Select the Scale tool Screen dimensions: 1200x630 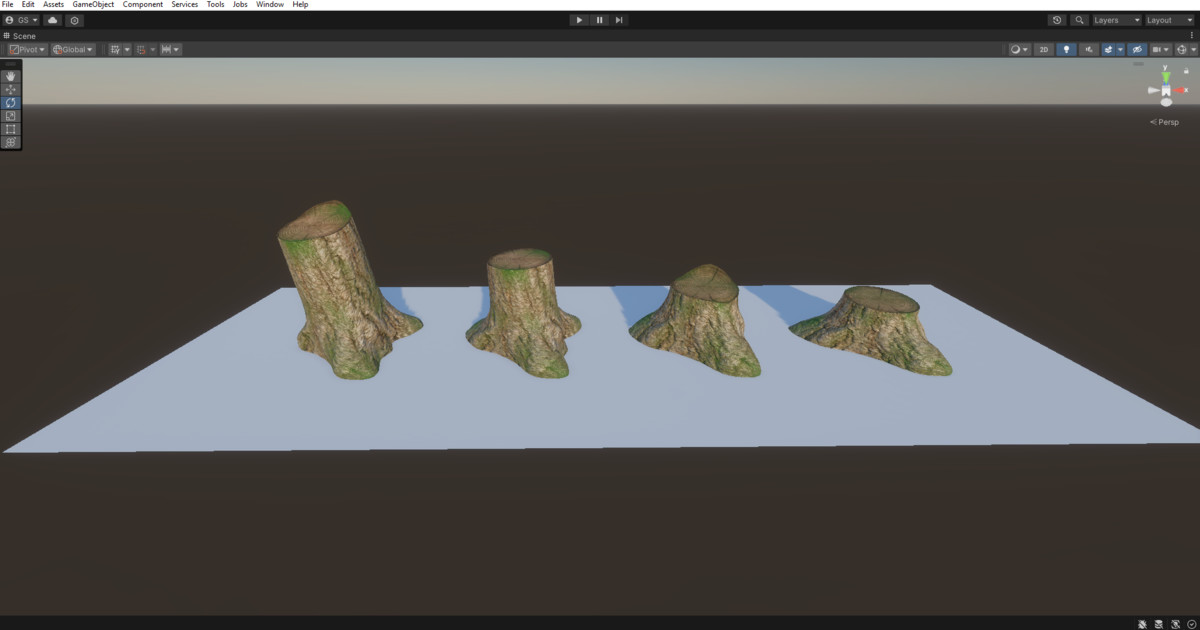(10, 115)
